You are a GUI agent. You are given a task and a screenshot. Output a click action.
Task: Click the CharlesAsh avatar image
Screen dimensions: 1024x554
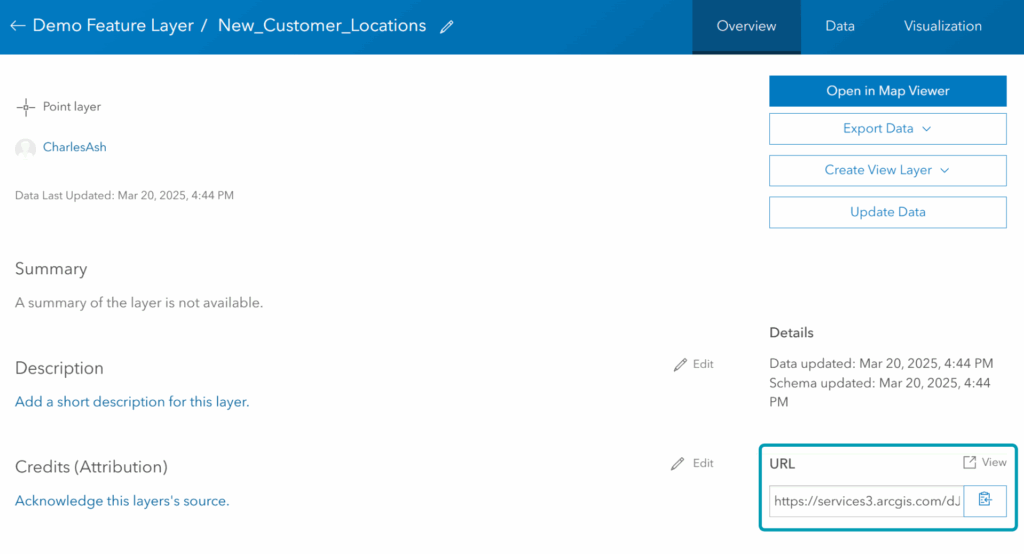coord(25,148)
